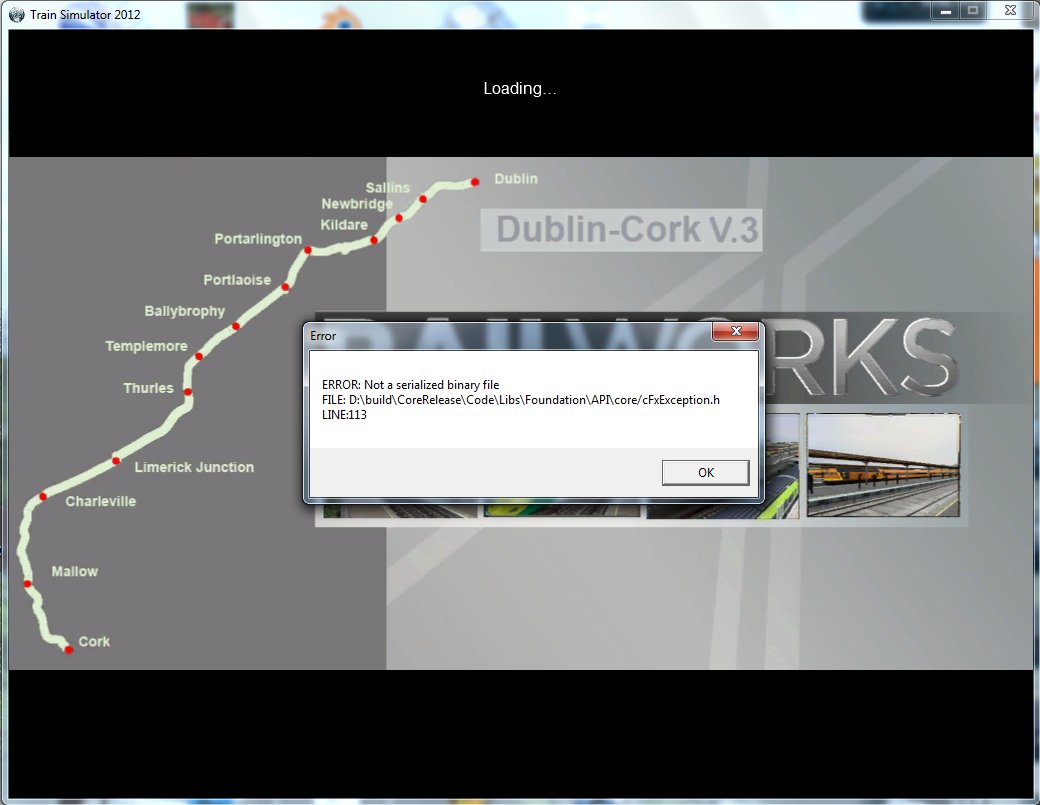Click the Dublin station marker on the map
Viewport: 1040px width, 805px height.
pyautogui.click(x=475, y=182)
